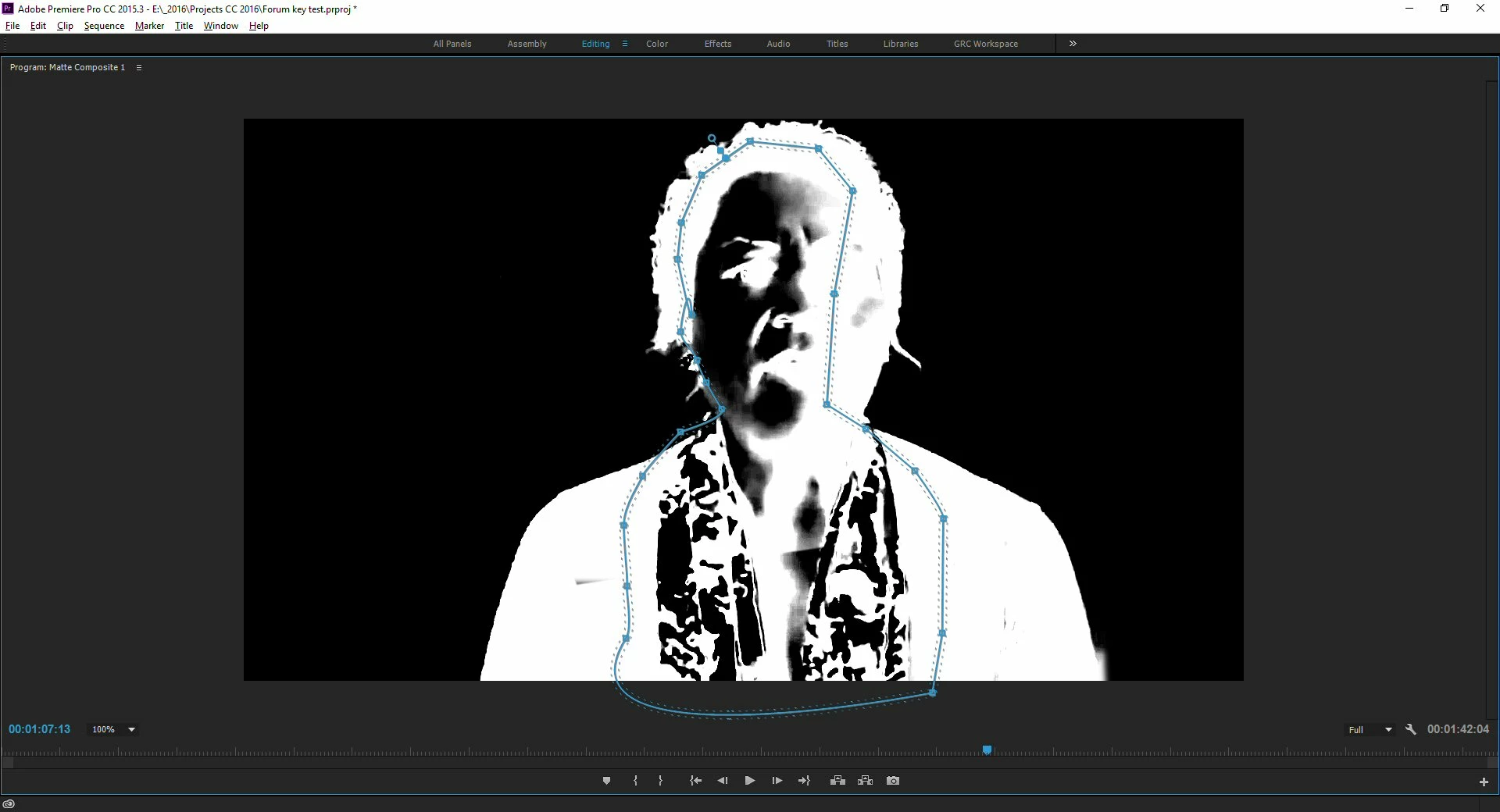Viewport: 1500px width, 812px height.
Task: Play the Matte Composite 1 sequence
Action: coord(750,781)
